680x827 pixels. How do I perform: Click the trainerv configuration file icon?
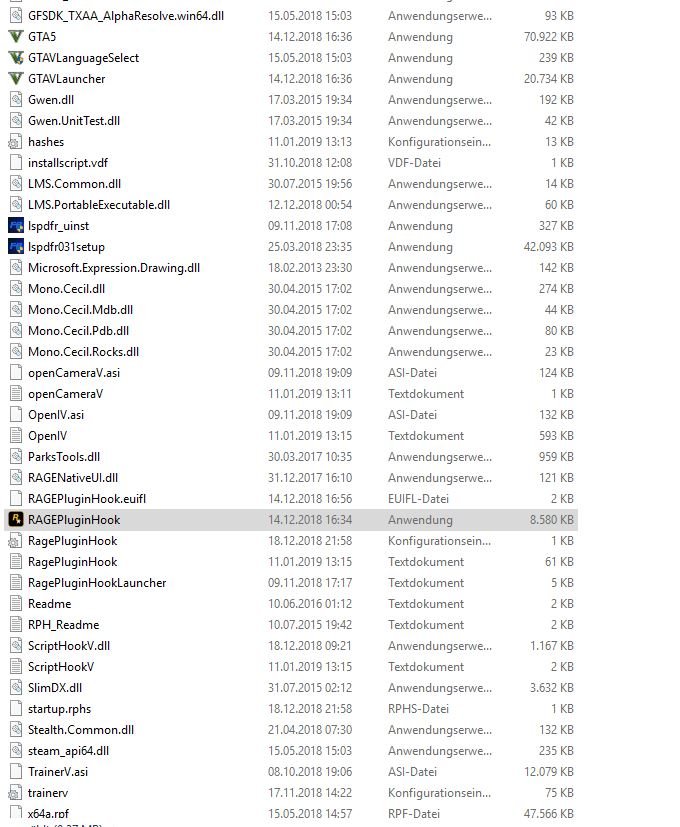pyautogui.click(x=16, y=793)
